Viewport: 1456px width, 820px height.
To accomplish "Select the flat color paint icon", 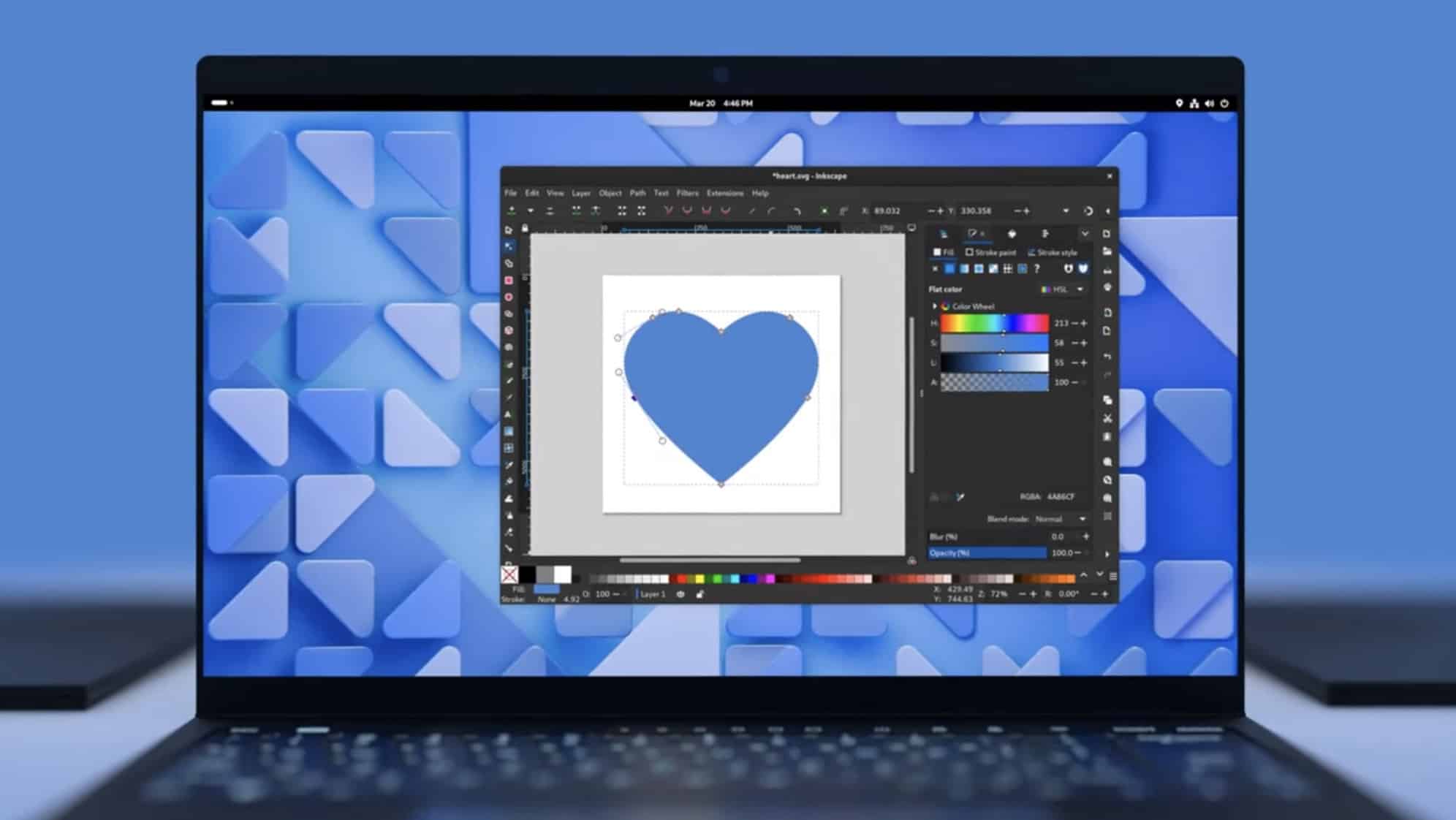I will 949,269.
